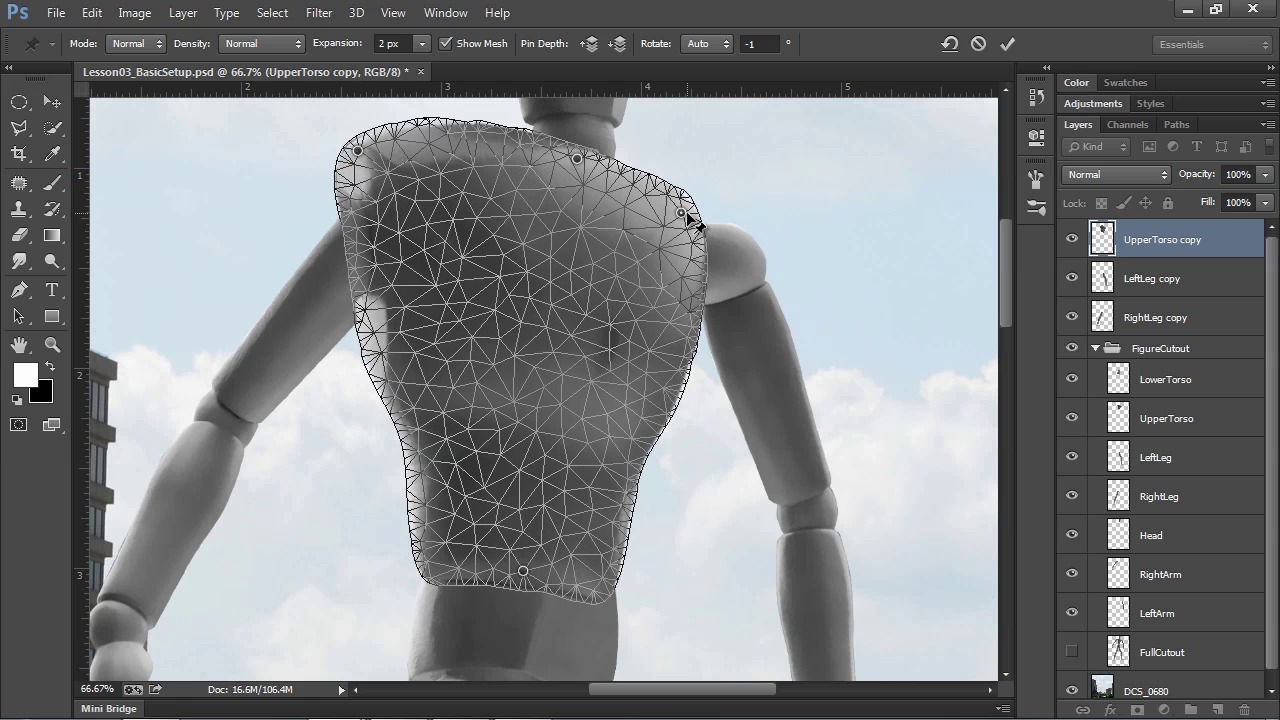This screenshot has width=1280, height=720.
Task: Hide the LeftLeg copy layer
Action: tap(1072, 278)
